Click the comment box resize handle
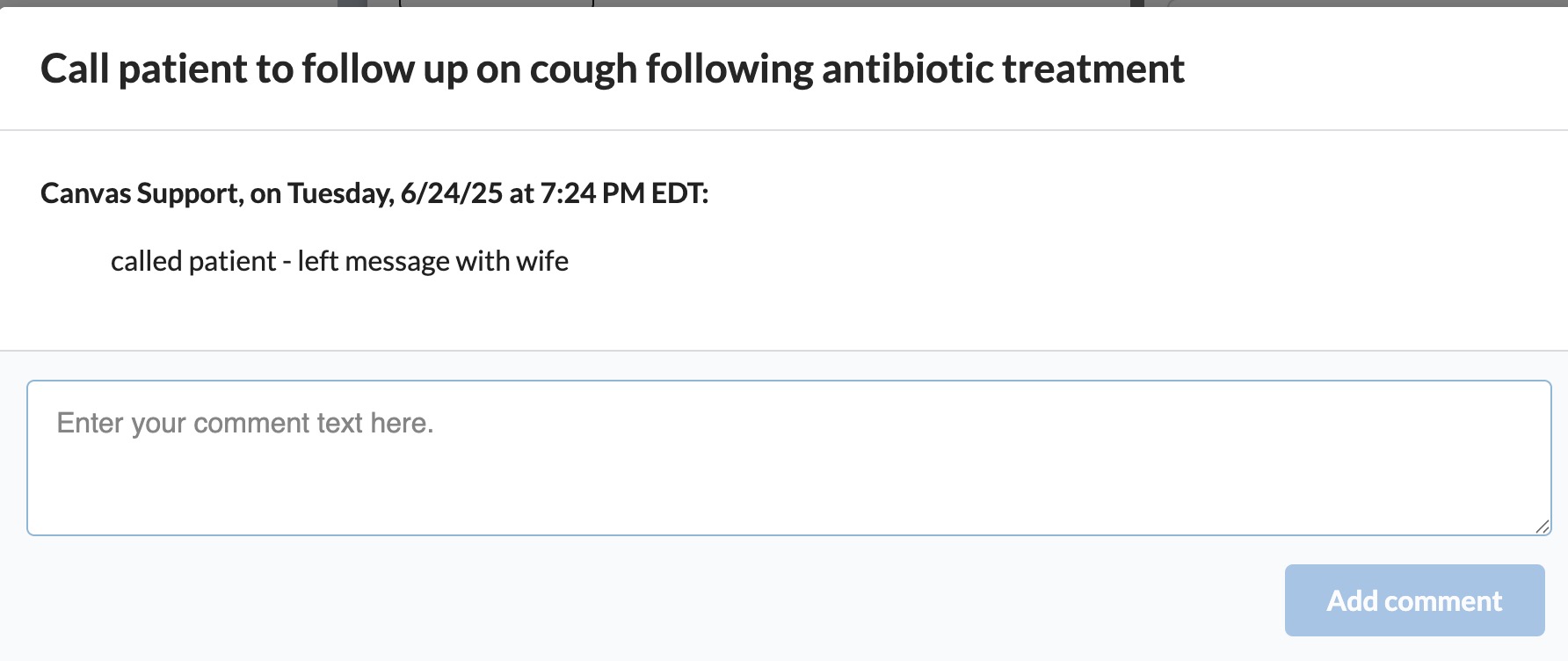 [x=1543, y=527]
